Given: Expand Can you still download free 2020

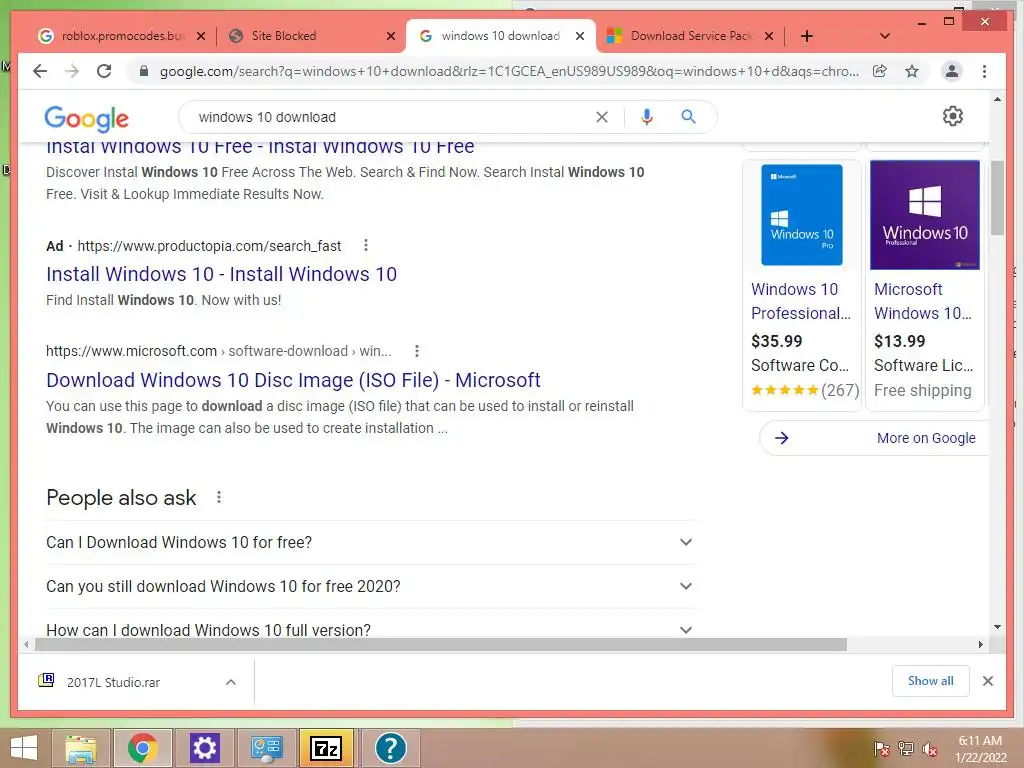Looking at the screenshot, I should (371, 586).
